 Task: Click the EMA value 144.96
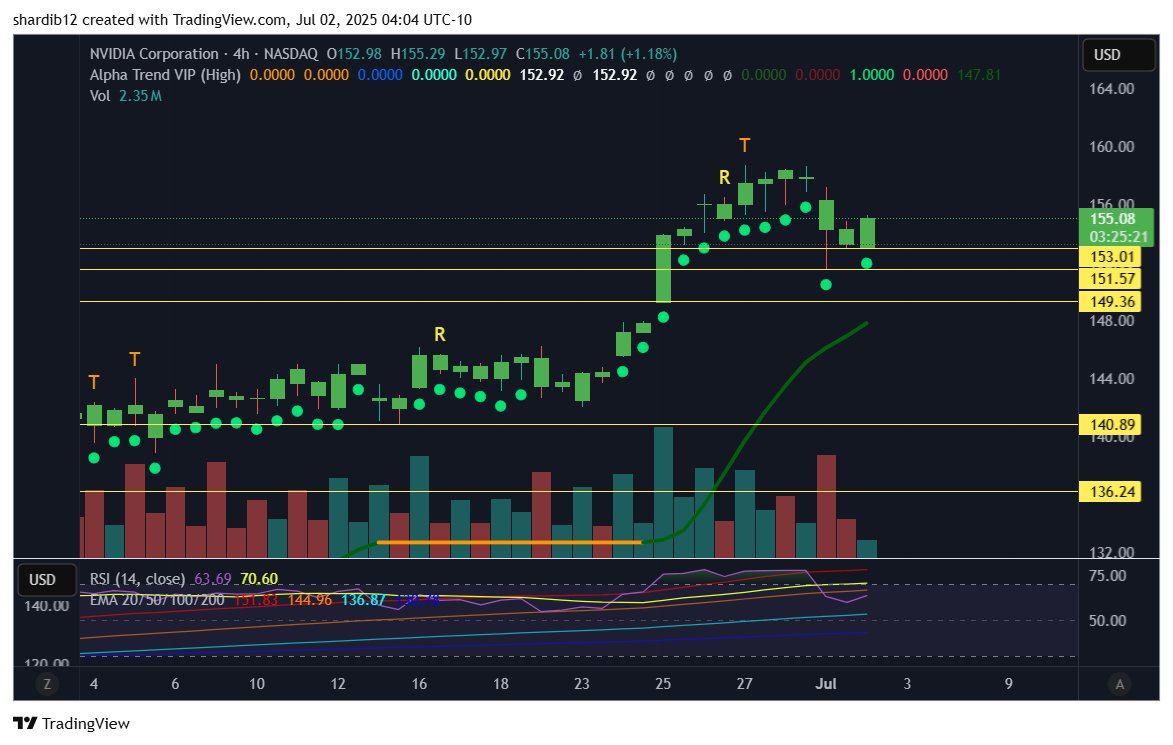[x=310, y=600]
